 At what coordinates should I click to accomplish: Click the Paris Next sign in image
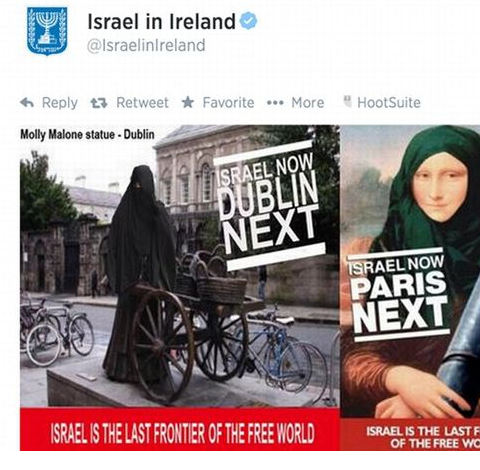tap(399, 295)
